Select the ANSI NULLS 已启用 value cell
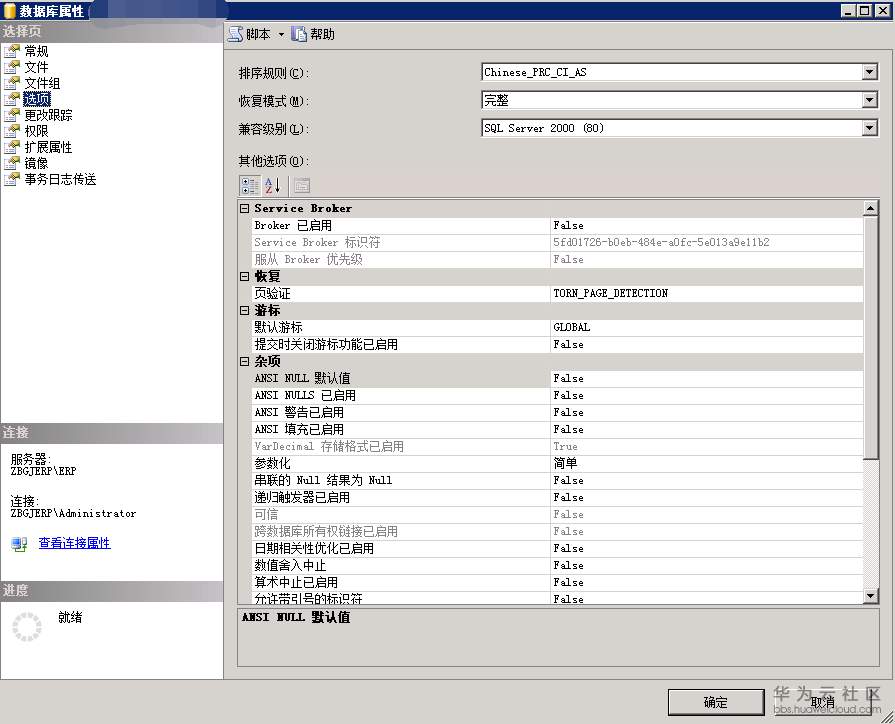 (x=707, y=395)
